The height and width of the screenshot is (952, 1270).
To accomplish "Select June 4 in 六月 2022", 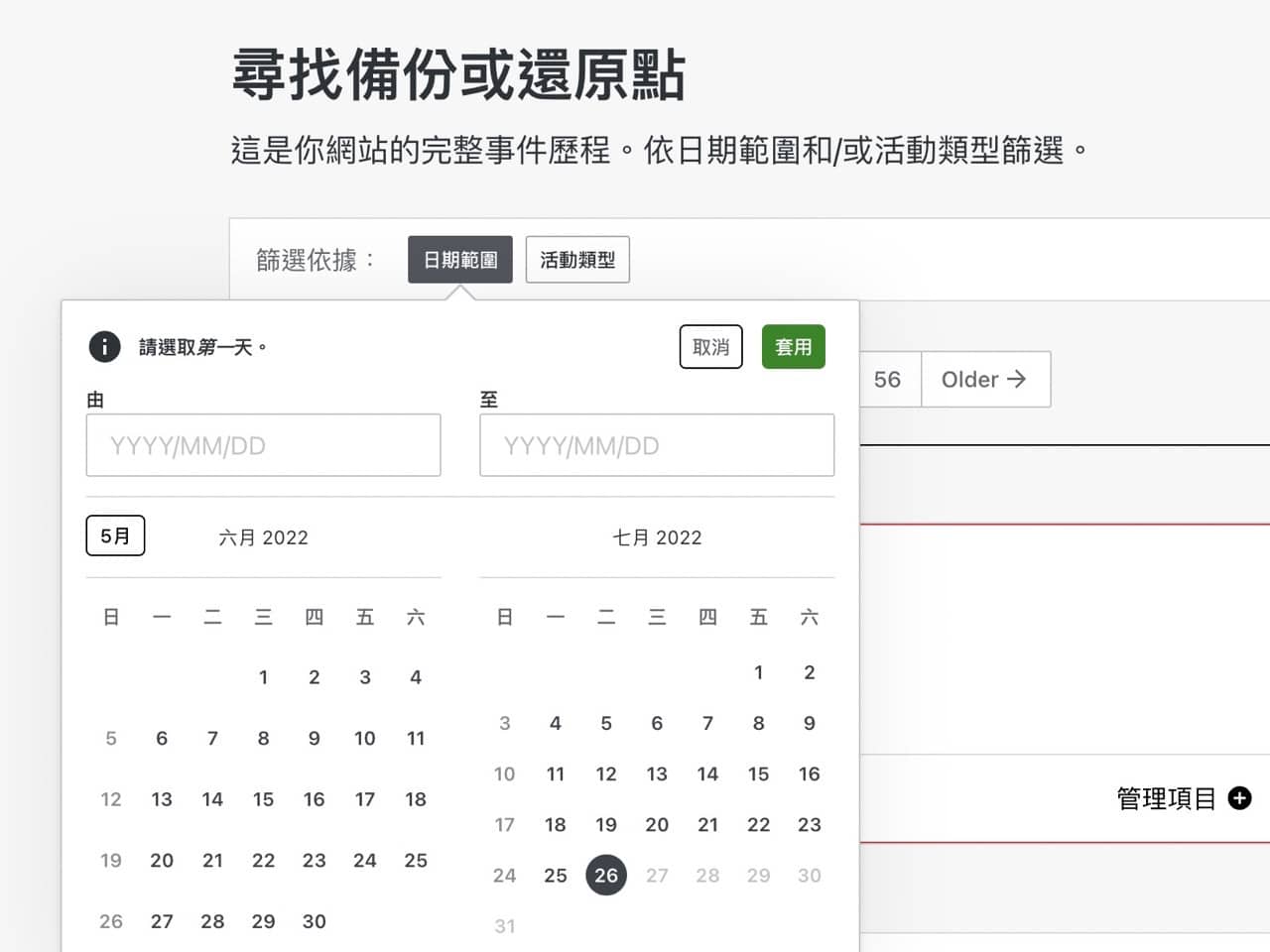I will coord(416,677).
